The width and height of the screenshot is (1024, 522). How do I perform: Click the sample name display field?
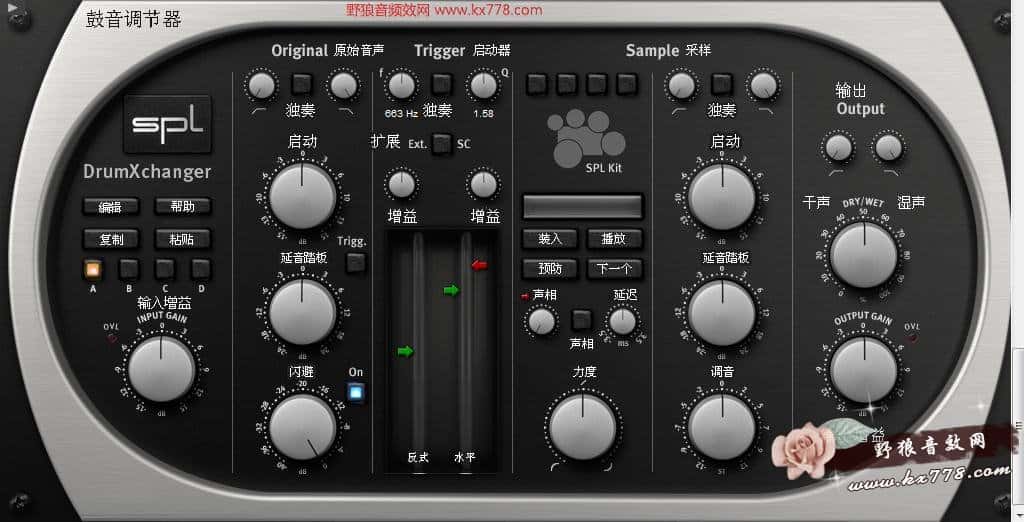coord(583,207)
